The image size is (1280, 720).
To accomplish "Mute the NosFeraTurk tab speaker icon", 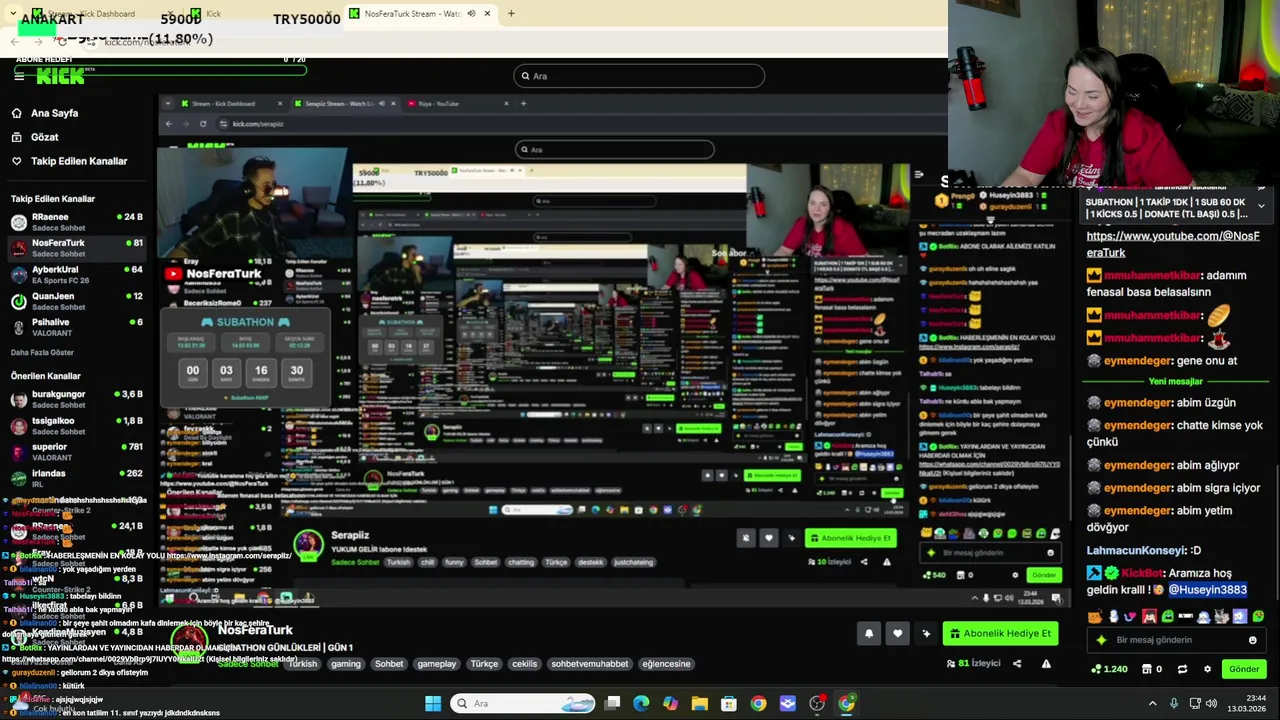I will [471, 14].
